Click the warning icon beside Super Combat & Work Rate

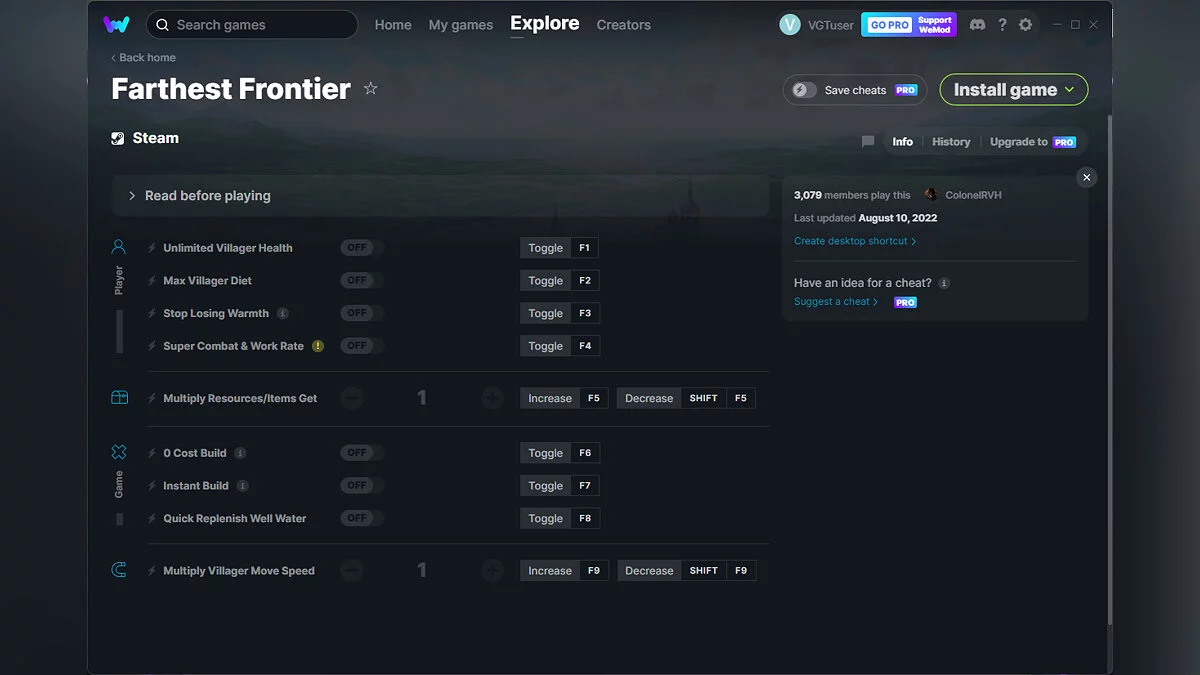pyautogui.click(x=318, y=345)
